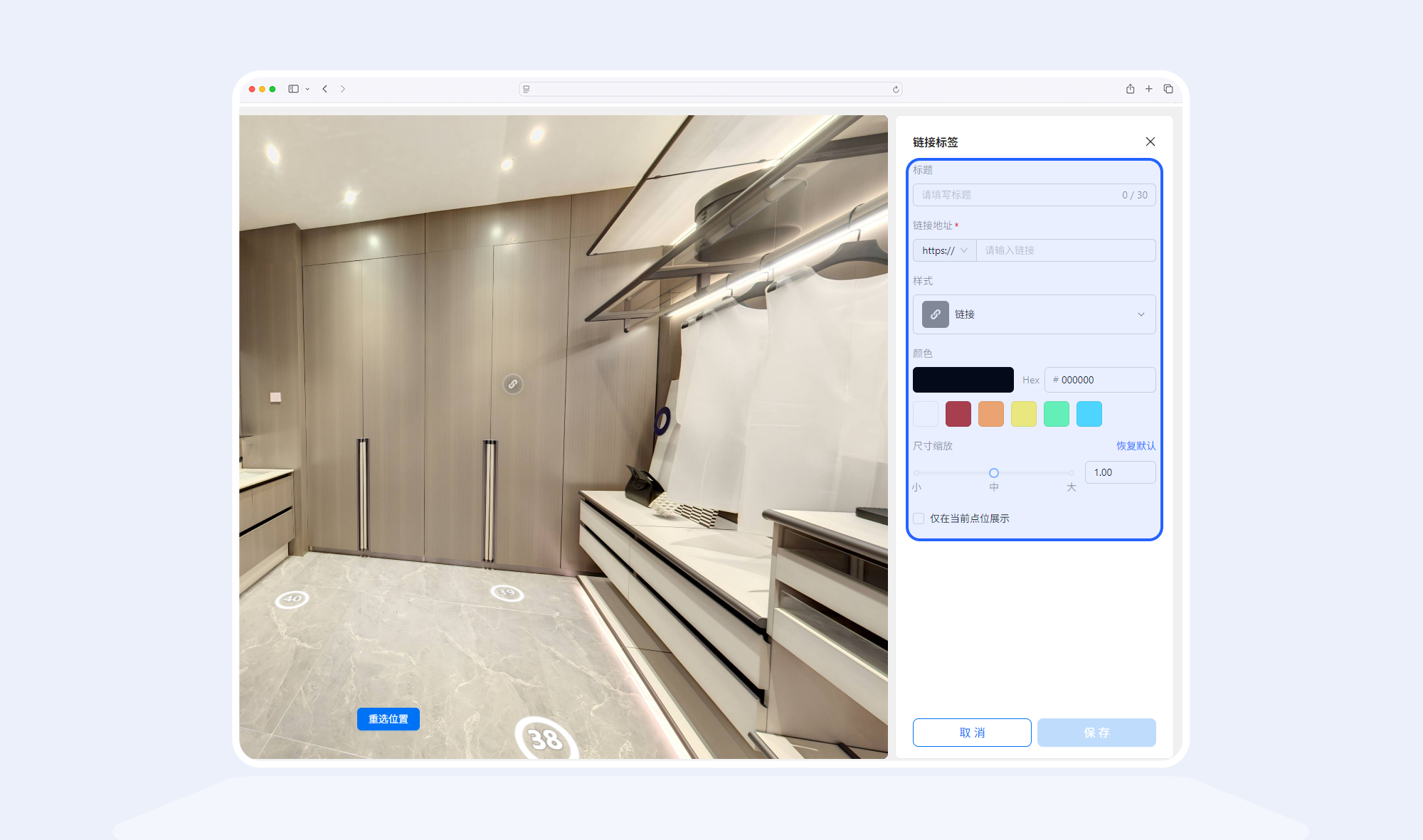Click the browser back arrow
Image resolution: width=1423 pixels, height=840 pixels.
325,89
